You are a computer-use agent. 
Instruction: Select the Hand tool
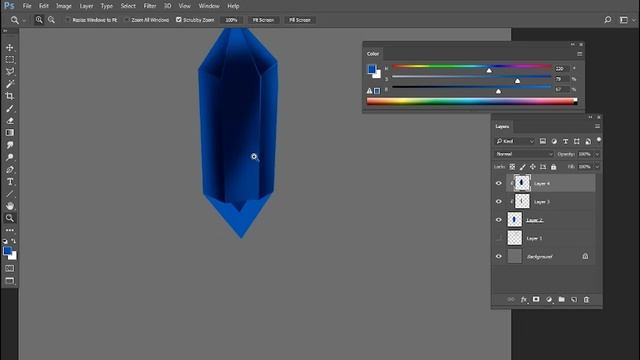10,206
